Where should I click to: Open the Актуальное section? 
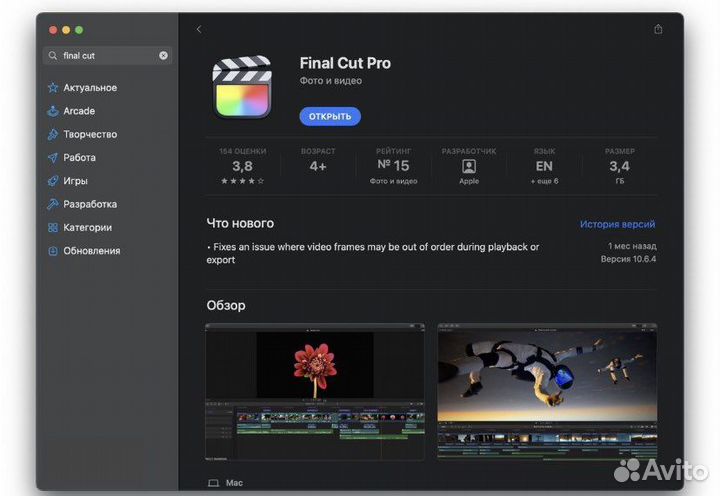[89, 88]
